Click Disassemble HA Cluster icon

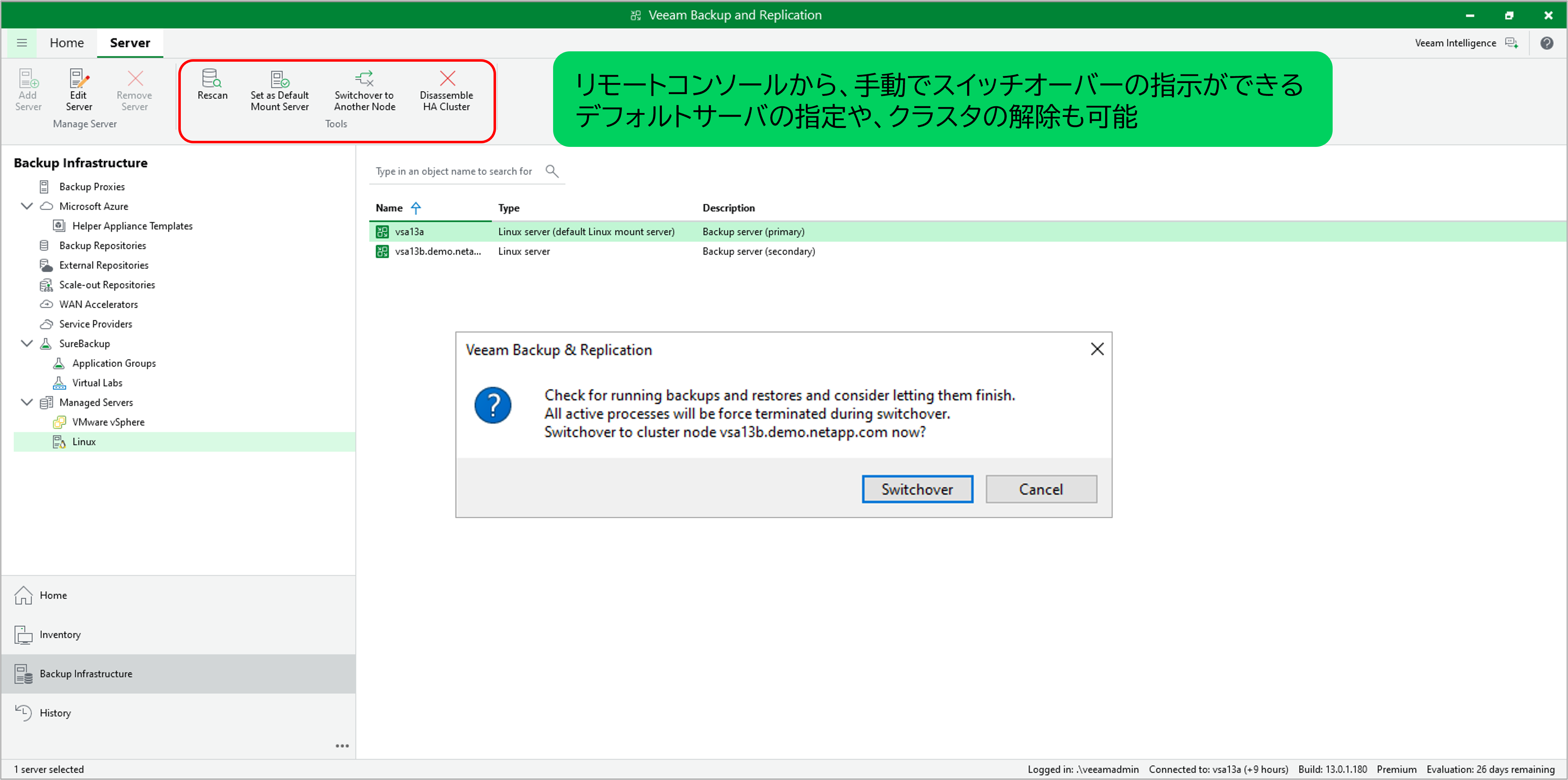[x=447, y=79]
